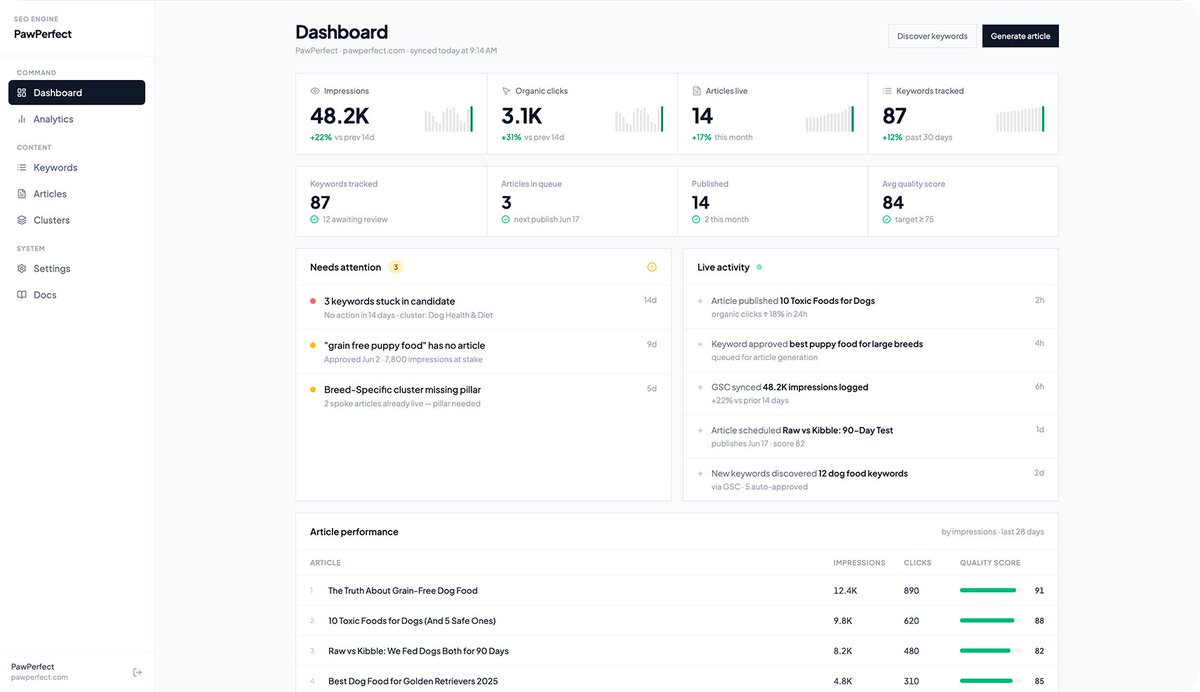Click the Articles in queue card
This screenshot has height=692, width=1200.
point(582,201)
